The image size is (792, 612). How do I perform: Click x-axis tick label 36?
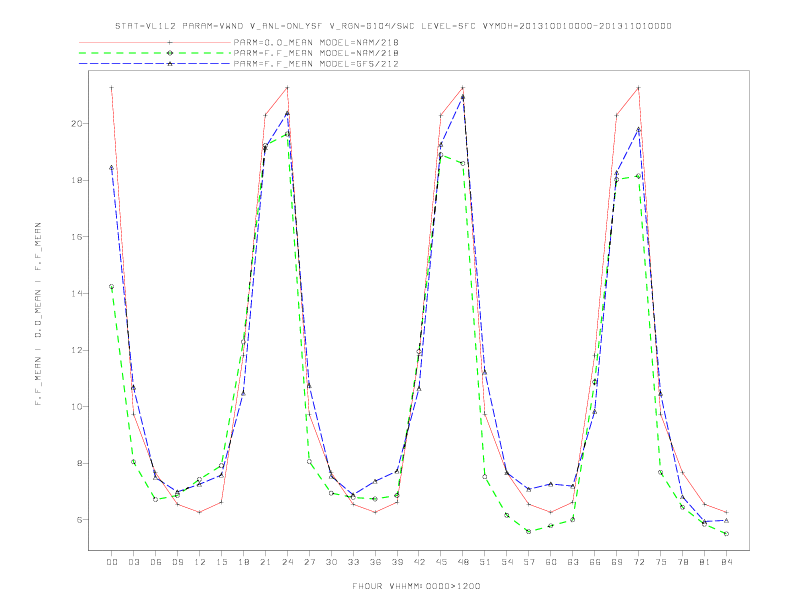pos(375,562)
